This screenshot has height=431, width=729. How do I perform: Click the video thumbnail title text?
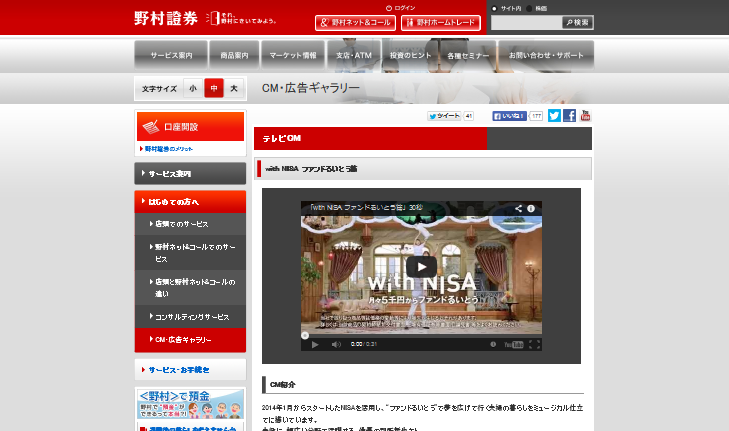tap(365, 207)
